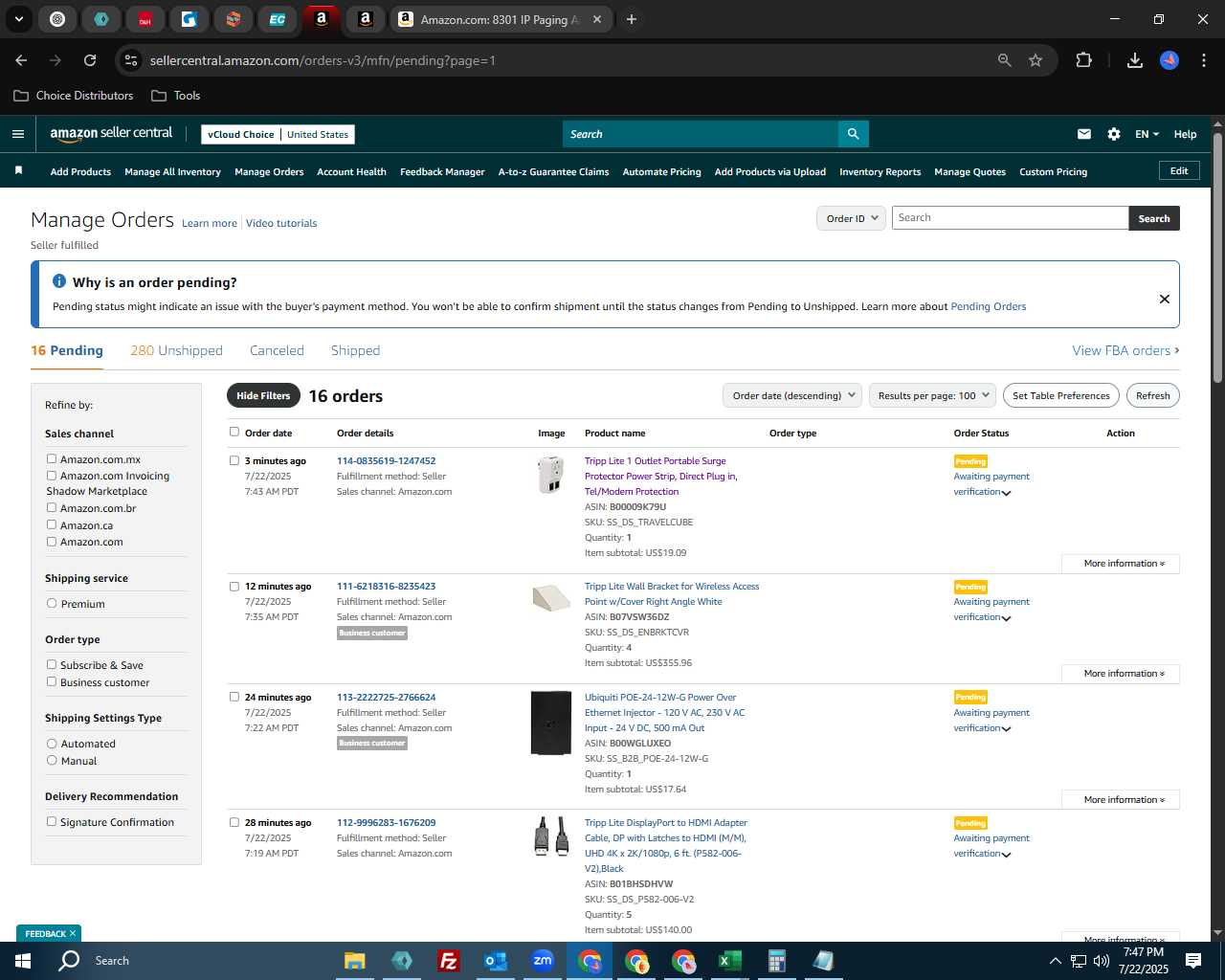Click the Refresh button
Viewport: 1225px width, 980px height.
(x=1152, y=395)
